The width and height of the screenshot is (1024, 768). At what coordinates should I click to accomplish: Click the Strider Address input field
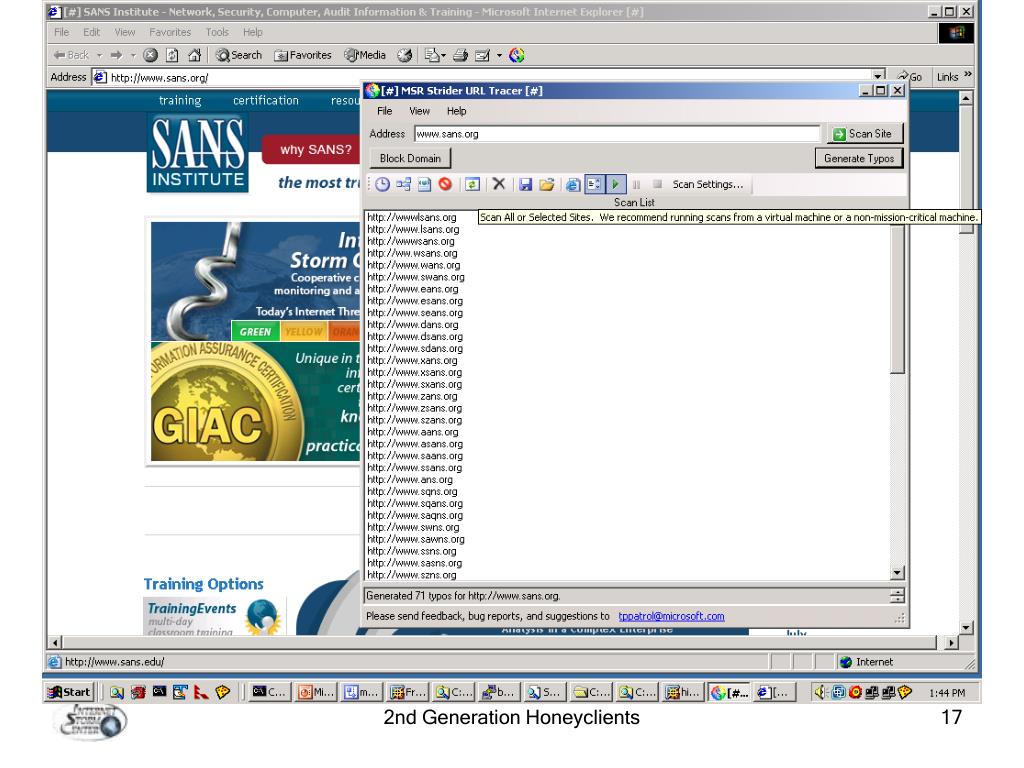[x=617, y=134]
